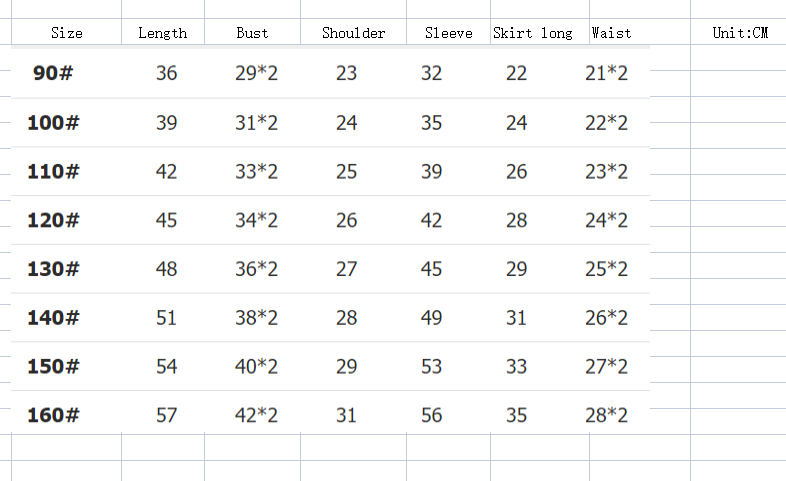Click Bust value 33*2 for size 110#
The height and width of the screenshot is (481, 786).
coord(256,172)
